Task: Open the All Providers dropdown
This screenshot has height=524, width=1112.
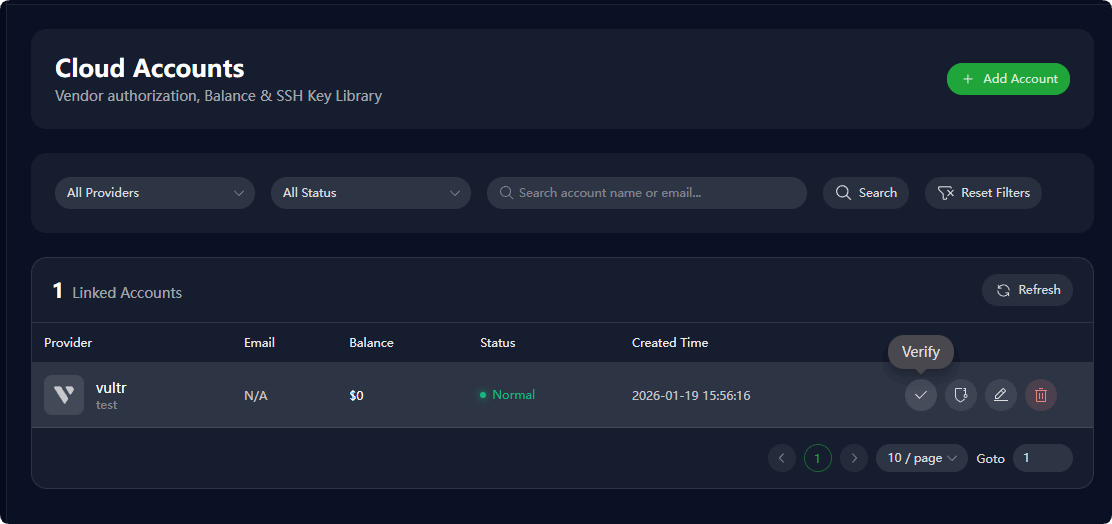Action: (x=155, y=193)
